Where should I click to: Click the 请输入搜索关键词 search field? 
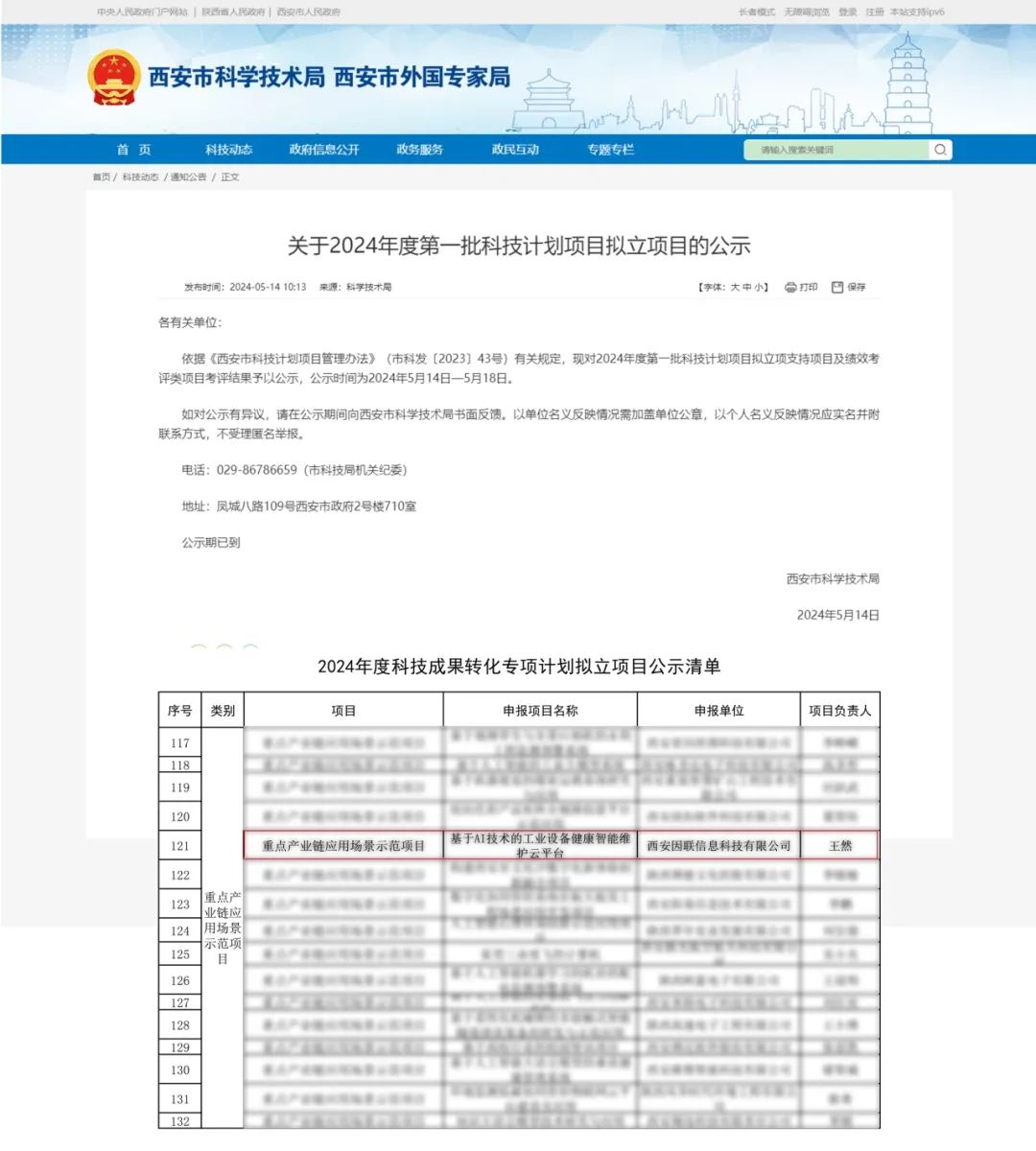[x=836, y=150]
